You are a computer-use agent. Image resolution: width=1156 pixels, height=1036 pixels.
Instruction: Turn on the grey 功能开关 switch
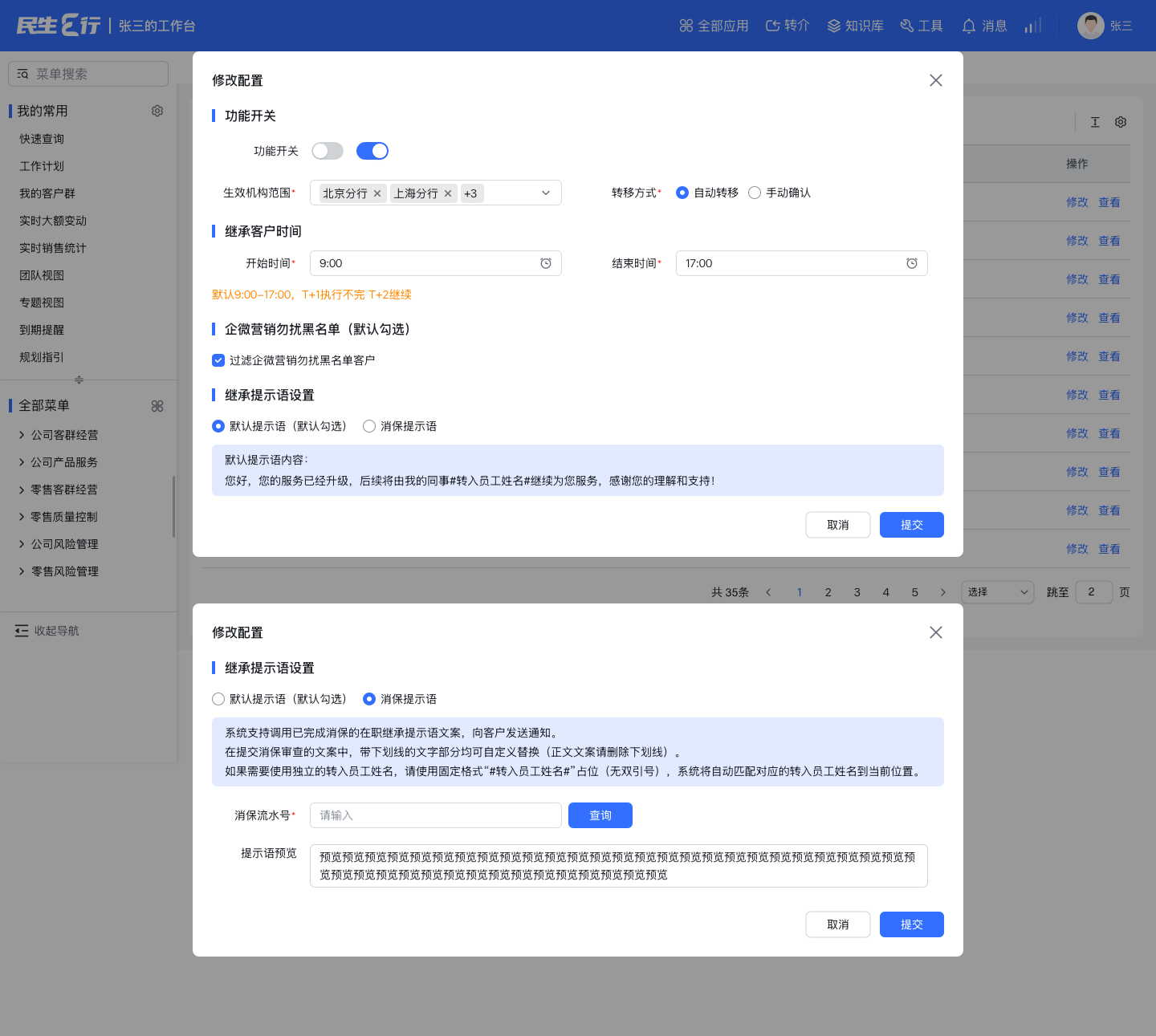pos(328,151)
